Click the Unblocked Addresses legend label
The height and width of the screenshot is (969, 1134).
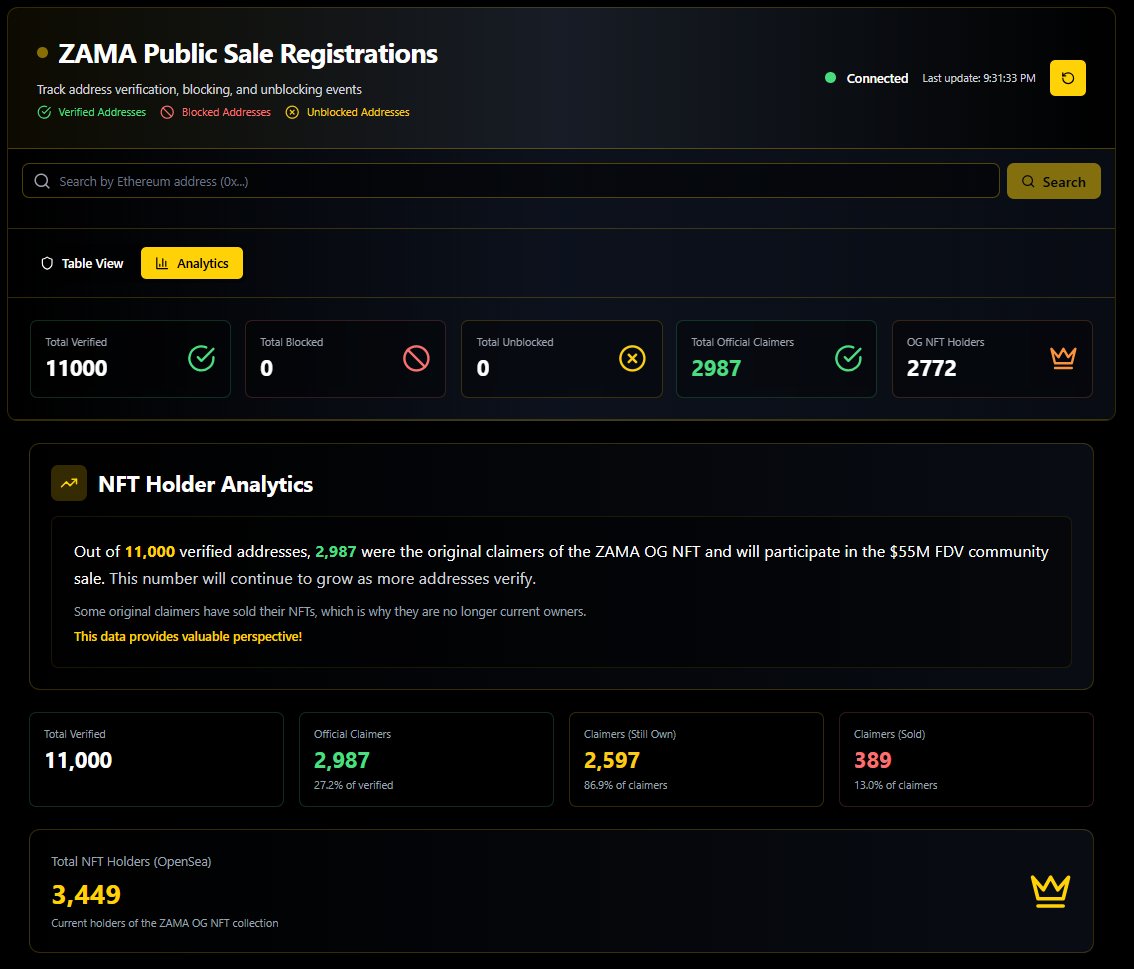point(358,112)
